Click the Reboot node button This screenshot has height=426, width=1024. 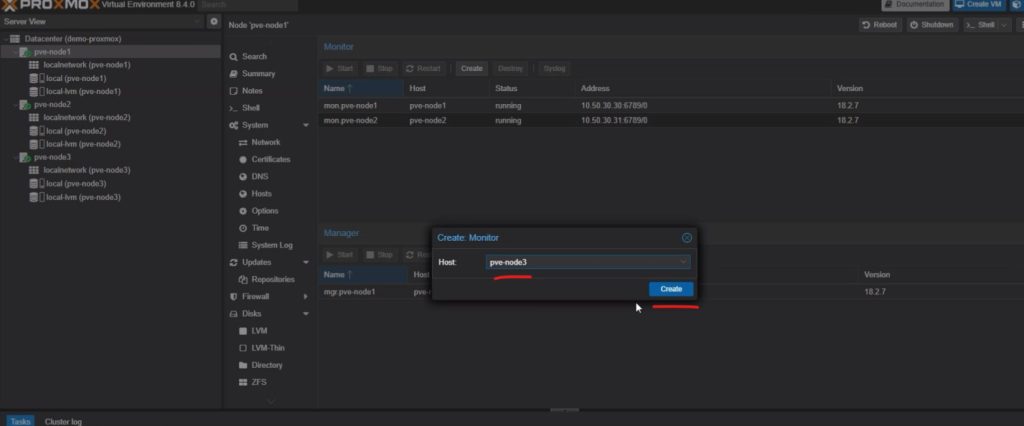pyautogui.click(x=880, y=25)
